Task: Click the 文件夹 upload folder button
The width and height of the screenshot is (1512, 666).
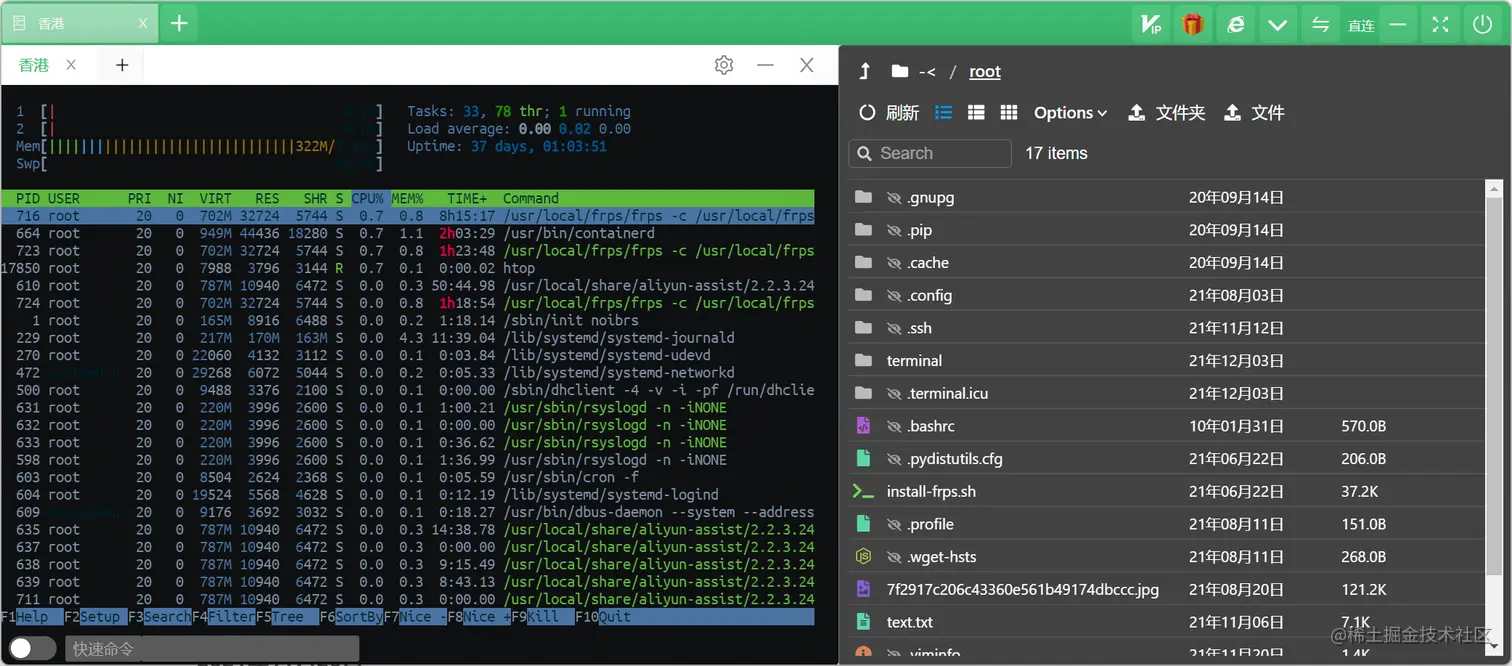Action: pyautogui.click(x=1166, y=113)
